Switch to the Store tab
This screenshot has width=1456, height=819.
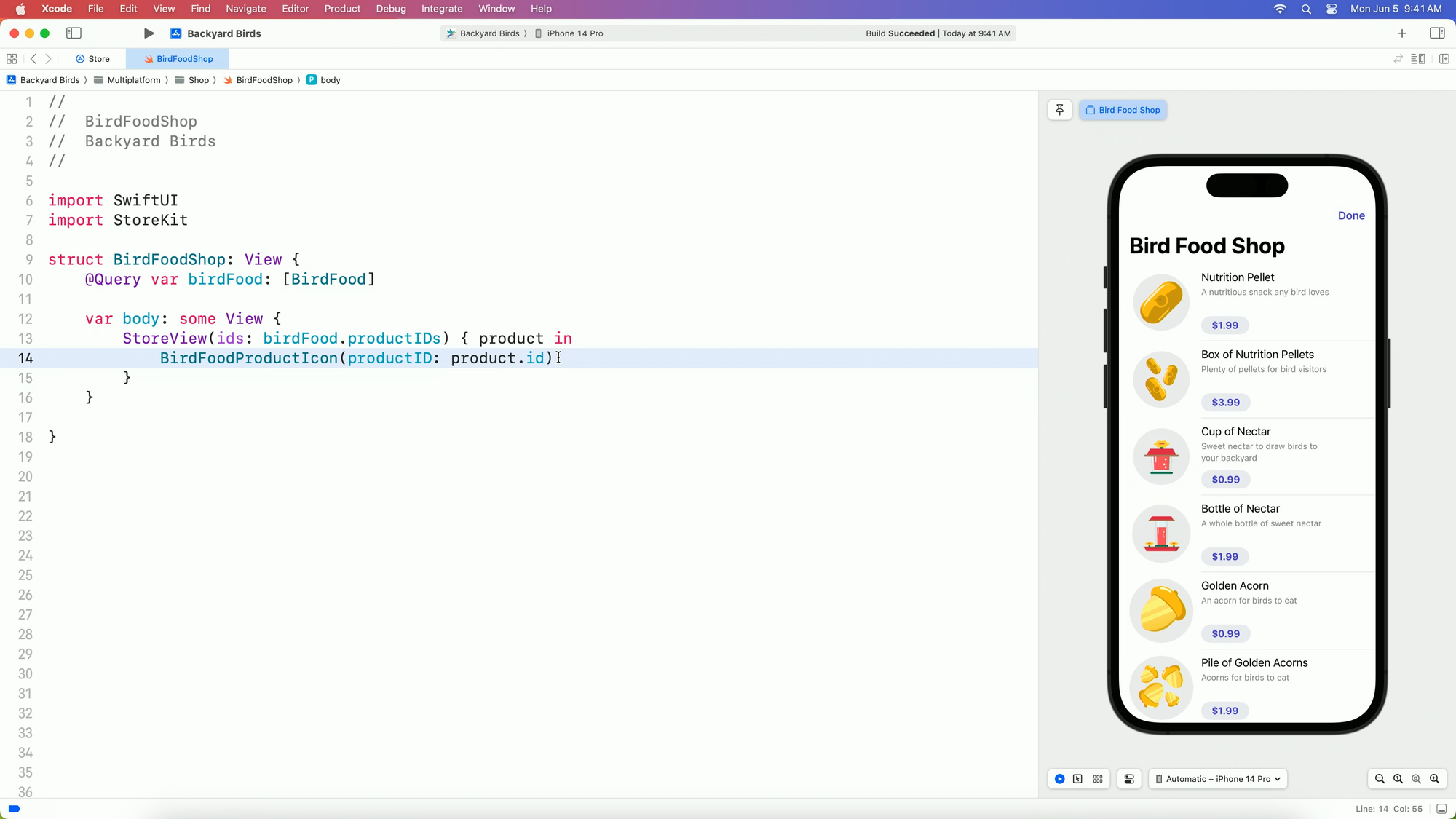(x=93, y=59)
